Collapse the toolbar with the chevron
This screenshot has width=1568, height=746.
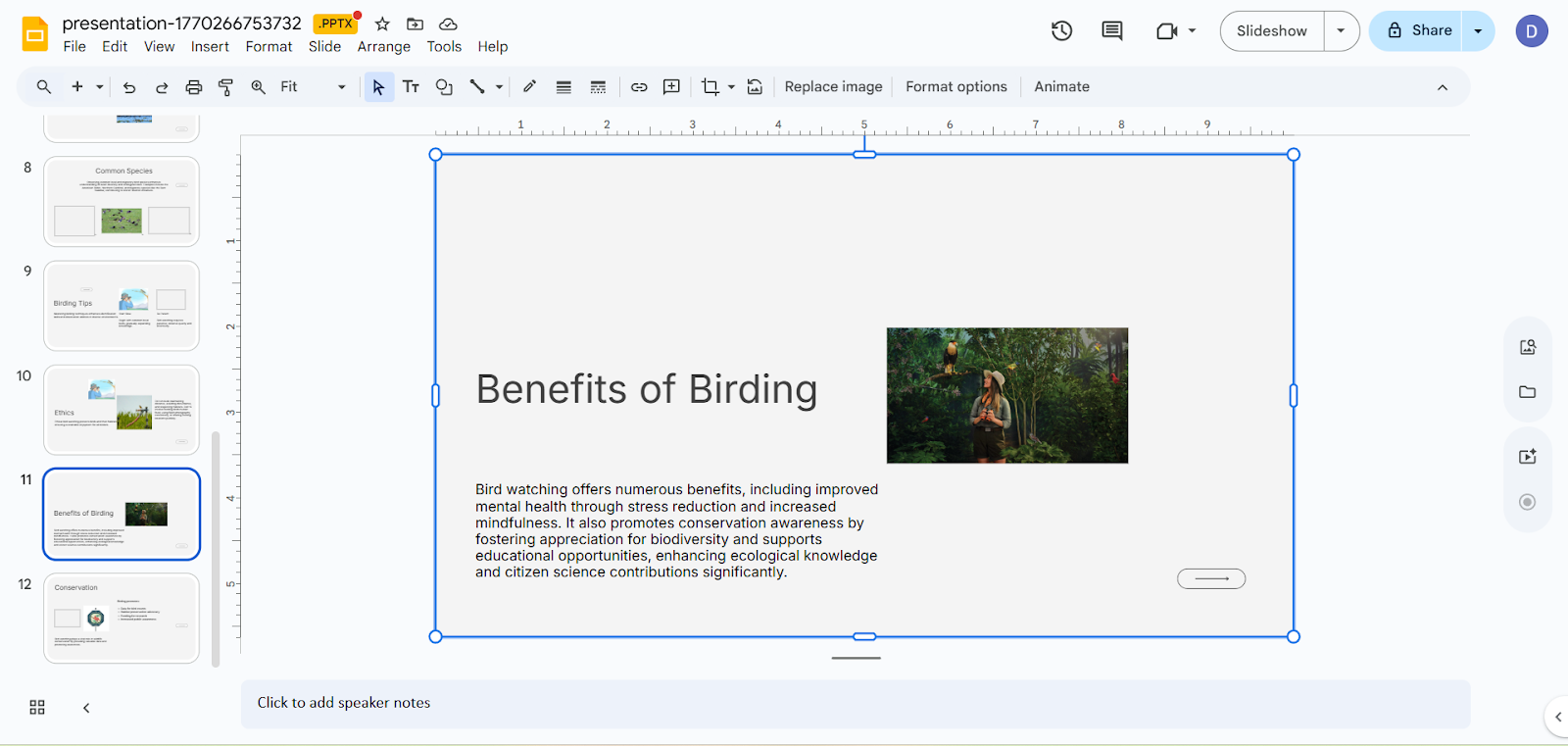pos(1443,87)
